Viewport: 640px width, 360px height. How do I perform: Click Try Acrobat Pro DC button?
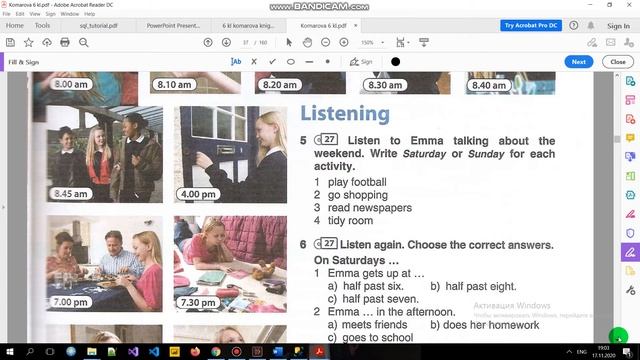pos(531,25)
